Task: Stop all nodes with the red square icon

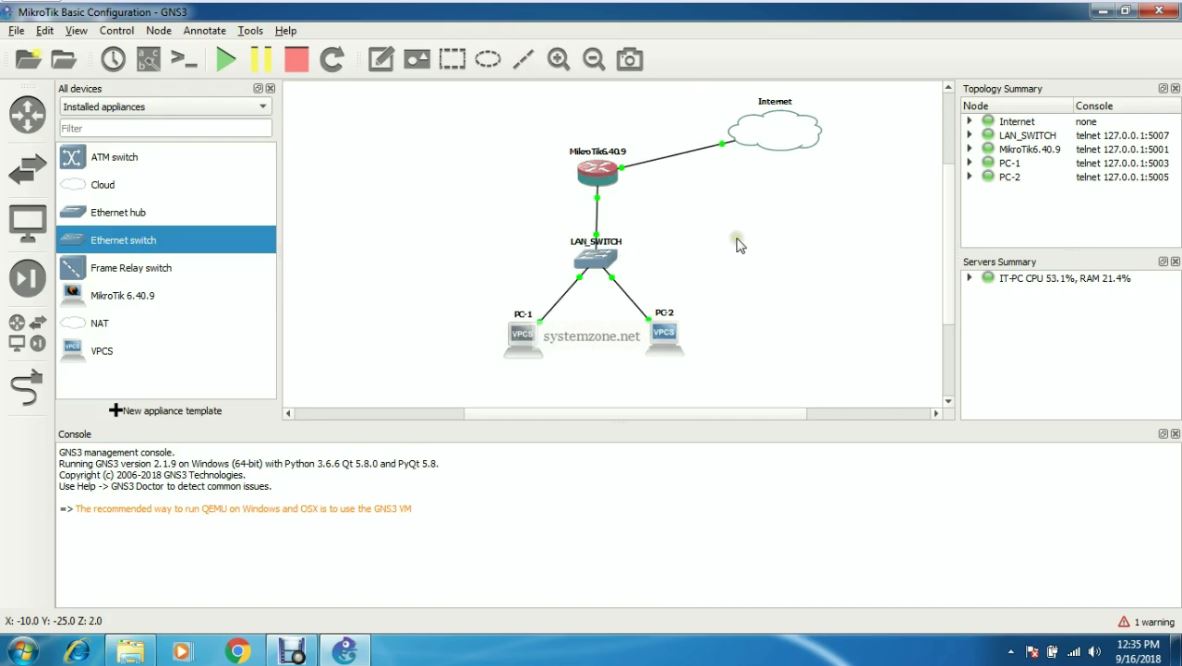Action: (x=294, y=59)
